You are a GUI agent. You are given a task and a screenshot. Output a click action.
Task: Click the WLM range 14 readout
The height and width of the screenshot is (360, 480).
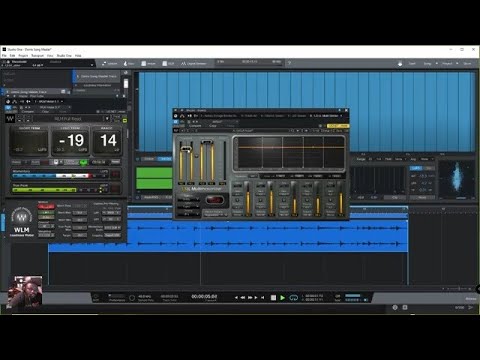(107, 141)
